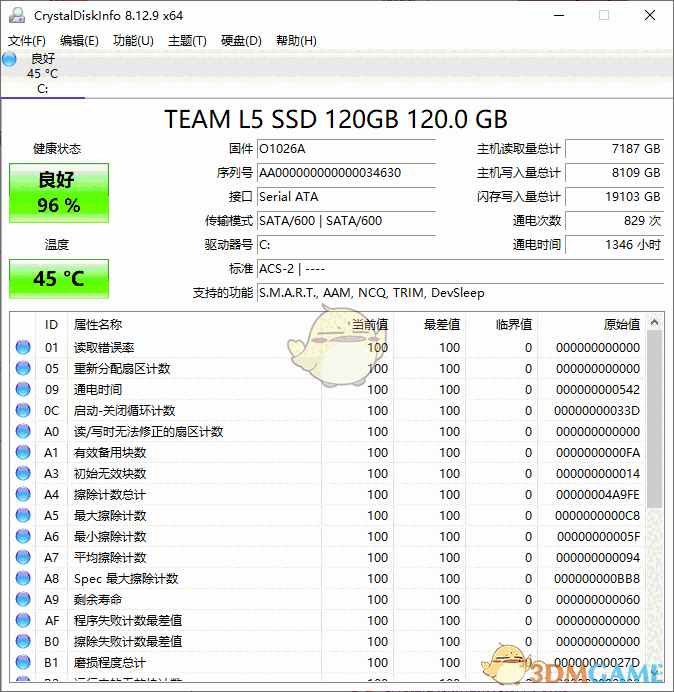The image size is (674, 692).
Task: Click status orb for attribute A9 剩余寿命
Action: point(23,599)
